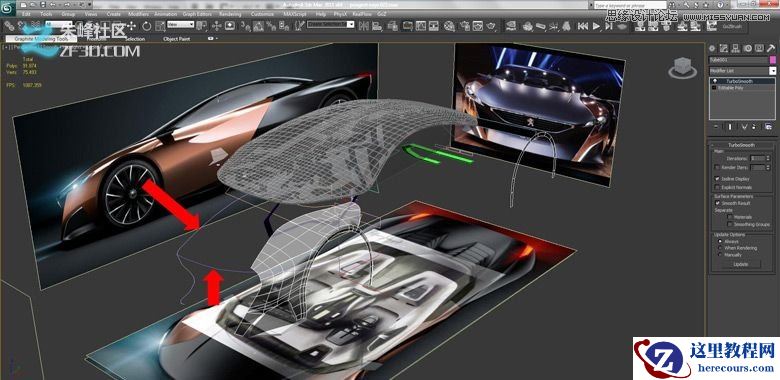Switch to the Create command panel
780x380 pixels.
[712, 48]
